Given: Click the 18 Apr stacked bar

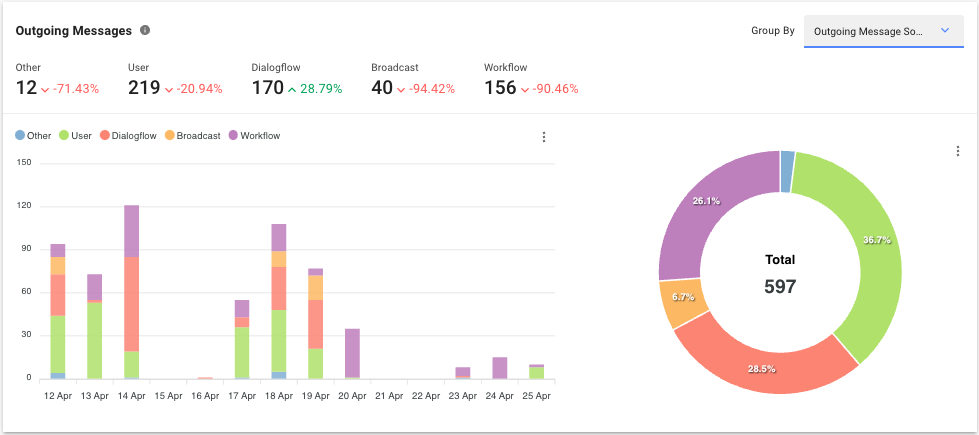Looking at the screenshot, I should click(279, 300).
